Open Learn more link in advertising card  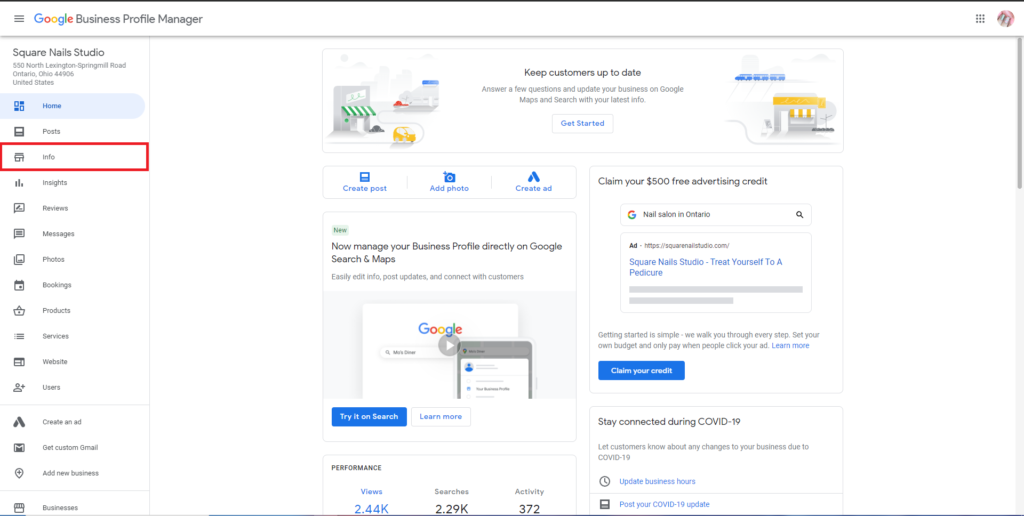click(x=790, y=346)
